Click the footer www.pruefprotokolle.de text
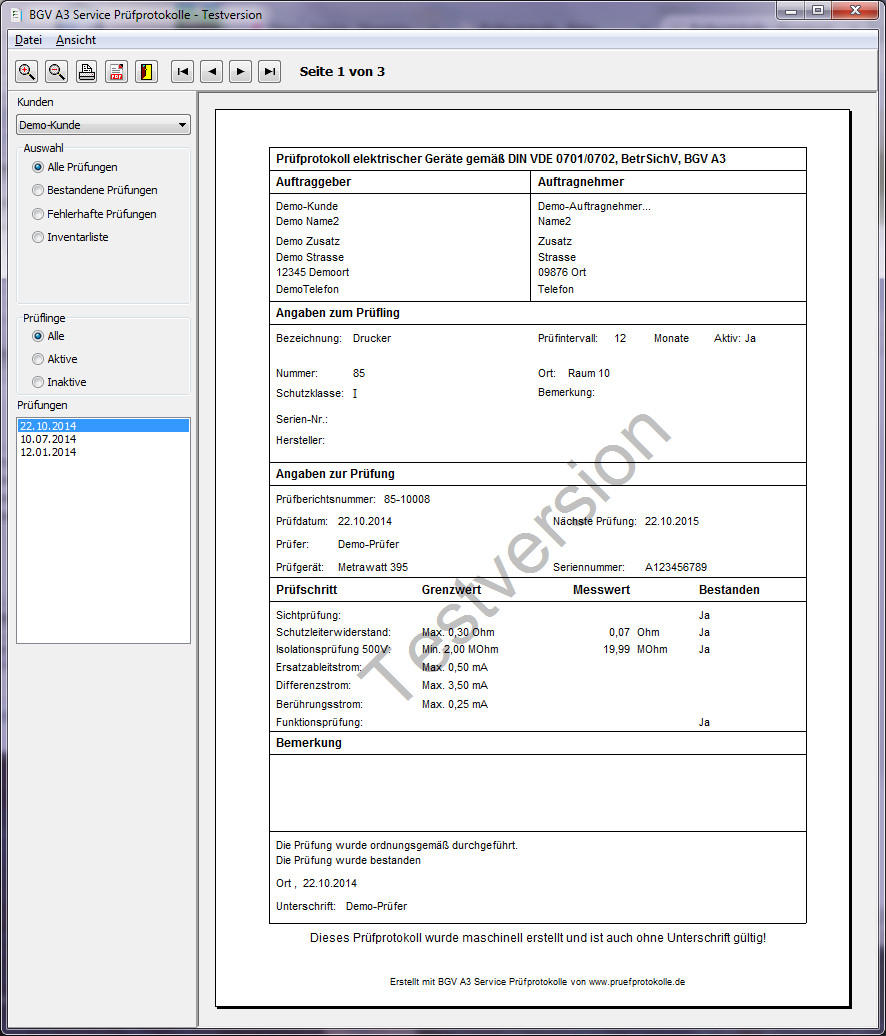 (x=637, y=982)
